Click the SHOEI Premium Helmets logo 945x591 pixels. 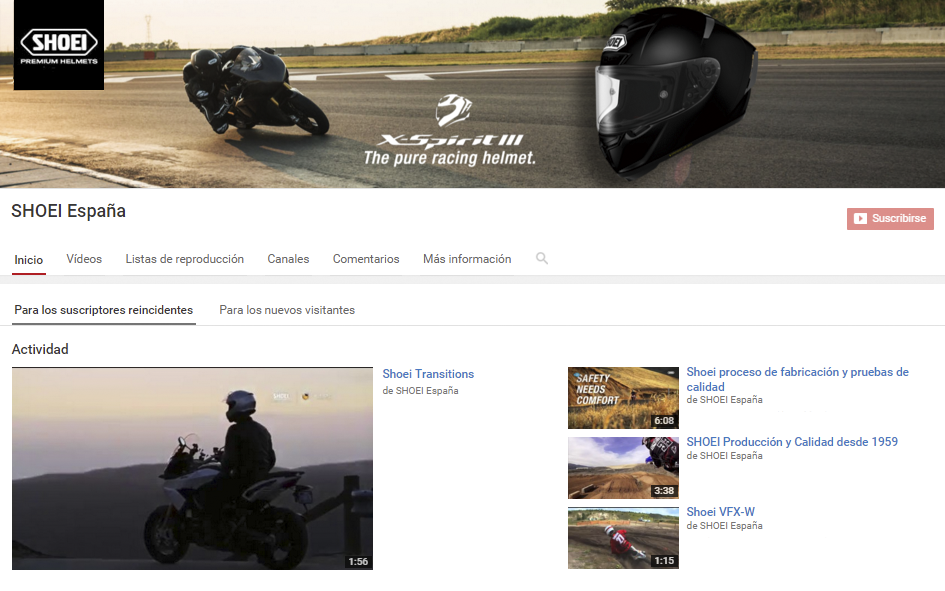pyautogui.click(x=58, y=45)
